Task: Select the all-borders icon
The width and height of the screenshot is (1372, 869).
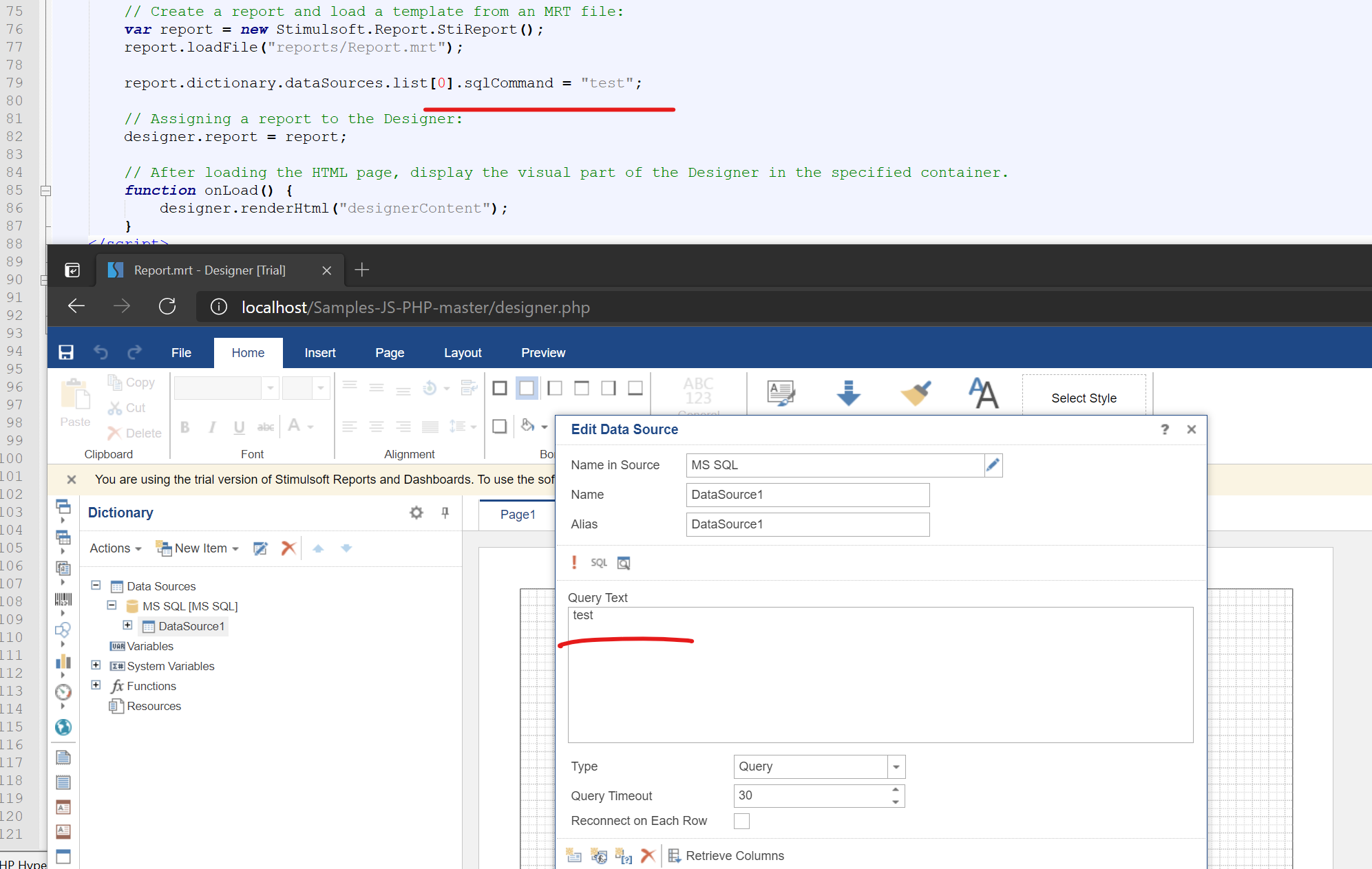Action: coord(500,389)
